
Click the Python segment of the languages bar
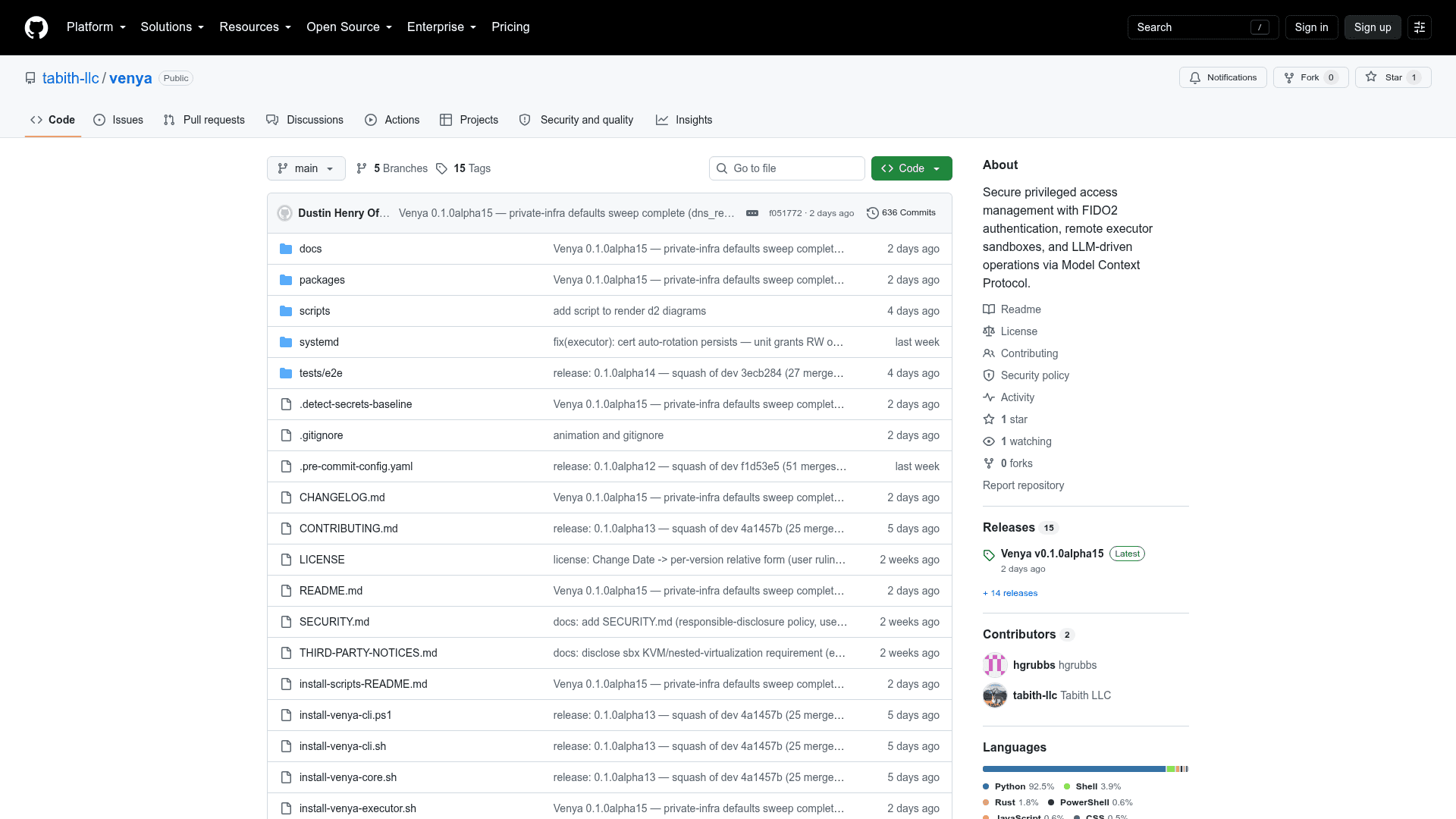click(x=1074, y=769)
